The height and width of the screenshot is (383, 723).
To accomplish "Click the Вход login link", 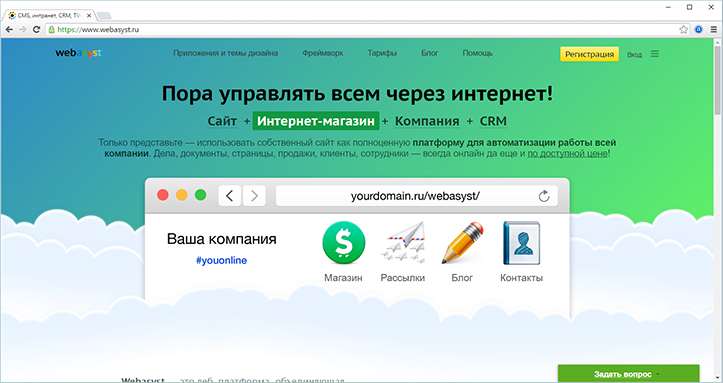I will pyautogui.click(x=634, y=54).
